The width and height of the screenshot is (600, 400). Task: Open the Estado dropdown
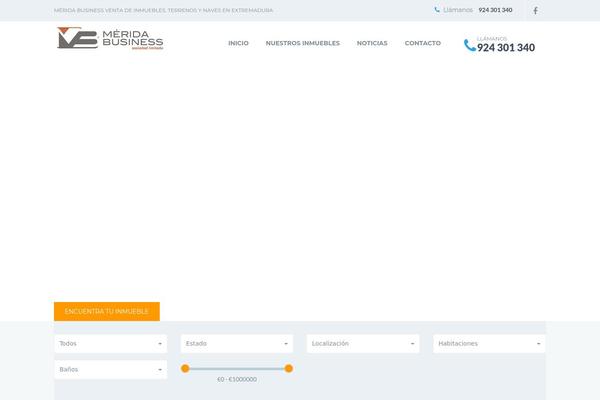[237, 344]
